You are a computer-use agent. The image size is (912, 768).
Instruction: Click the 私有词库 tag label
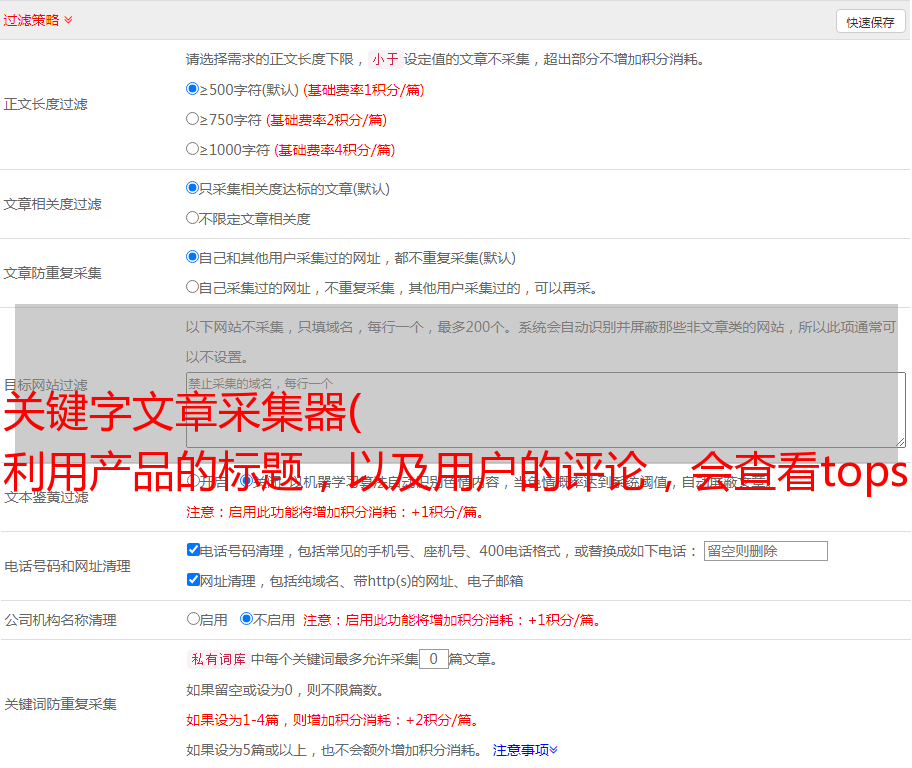point(217,659)
